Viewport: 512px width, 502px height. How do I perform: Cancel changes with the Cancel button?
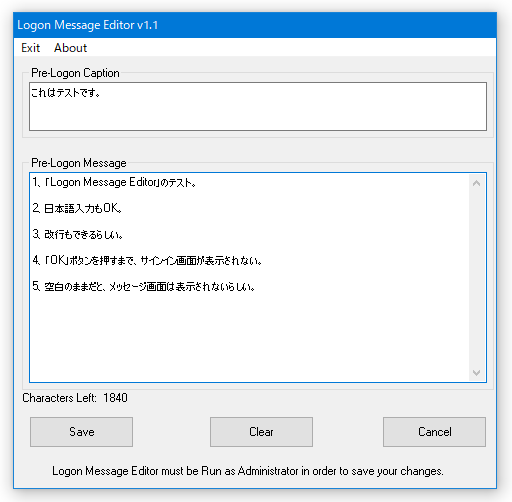coord(434,432)
